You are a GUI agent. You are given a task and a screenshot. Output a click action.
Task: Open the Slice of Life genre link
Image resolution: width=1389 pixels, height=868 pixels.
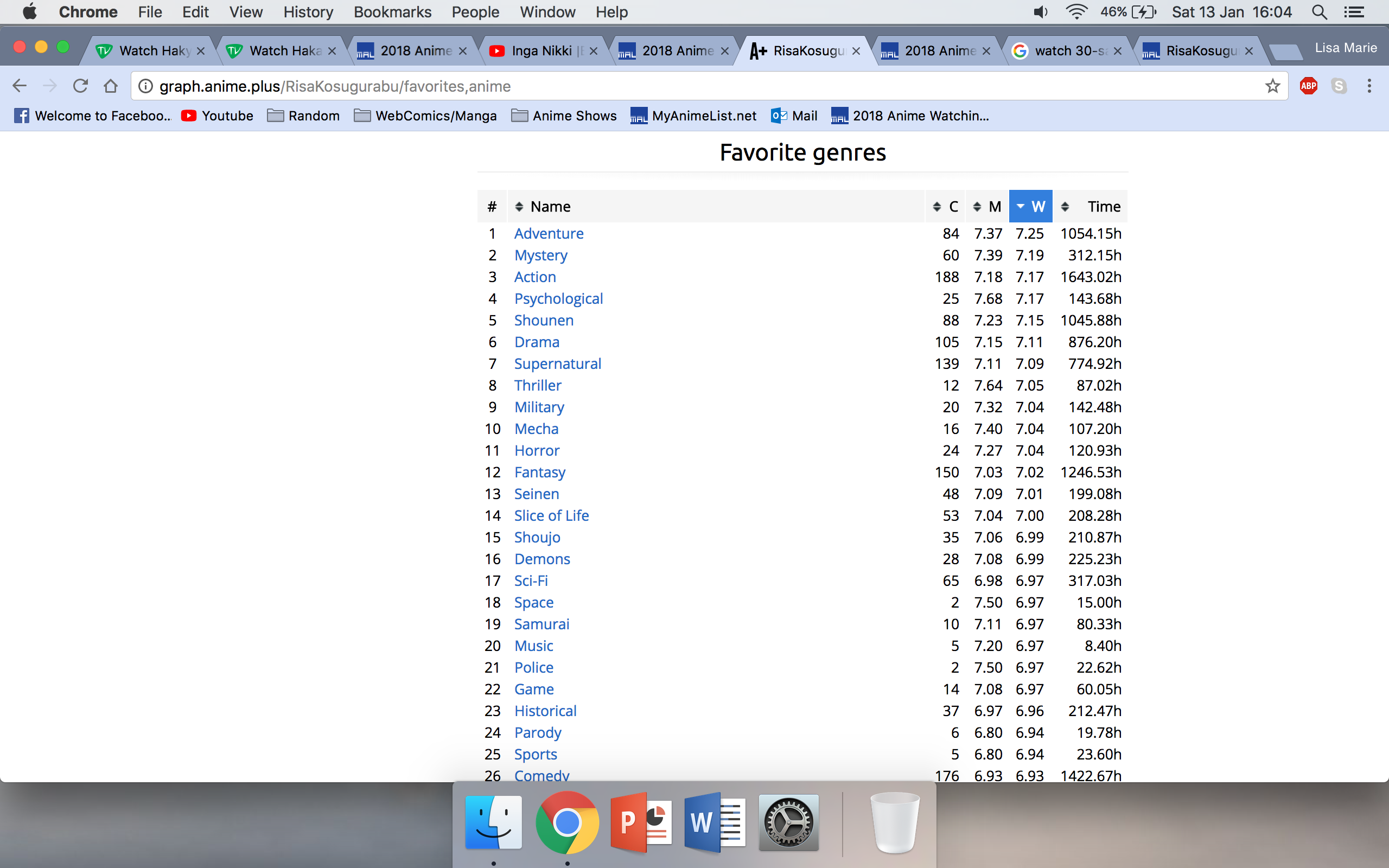[551, 515]
